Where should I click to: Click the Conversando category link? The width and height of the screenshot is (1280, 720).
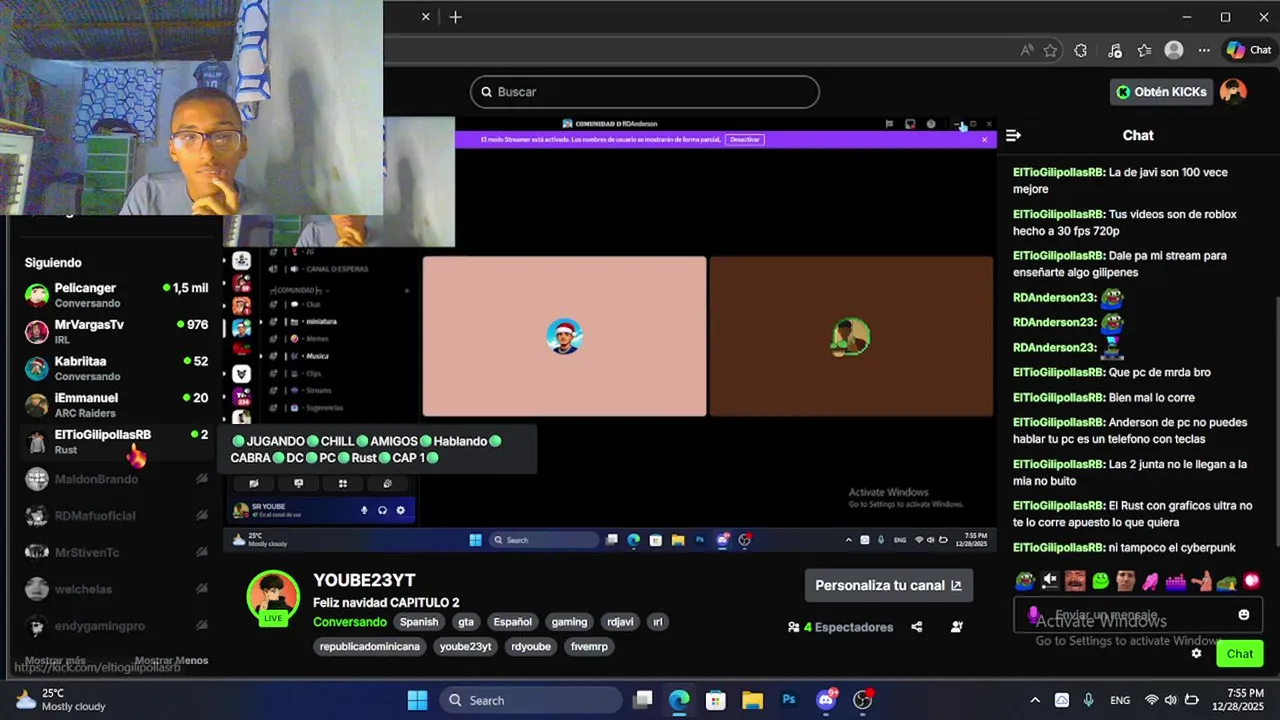pos(350,622)
